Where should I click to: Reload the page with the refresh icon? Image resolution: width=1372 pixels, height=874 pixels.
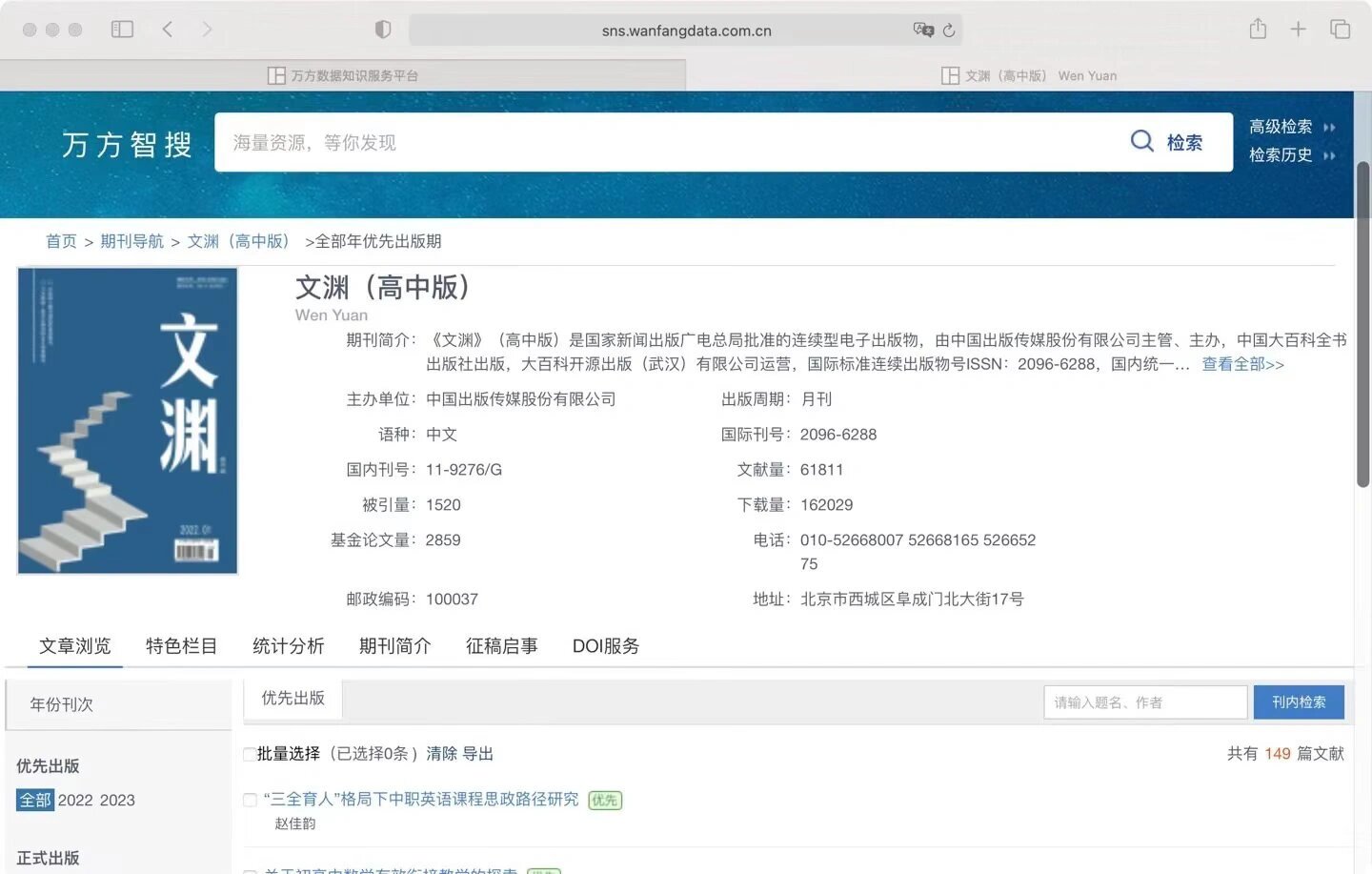[949, 30]
